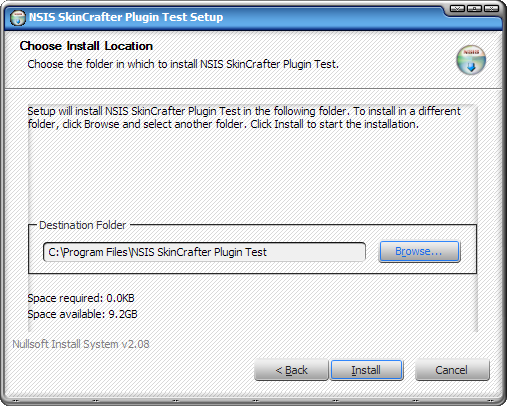Screen dimensions: 507x406
Task: Click inside the Destination Folder path field
Action: click(x=204, y=252)
